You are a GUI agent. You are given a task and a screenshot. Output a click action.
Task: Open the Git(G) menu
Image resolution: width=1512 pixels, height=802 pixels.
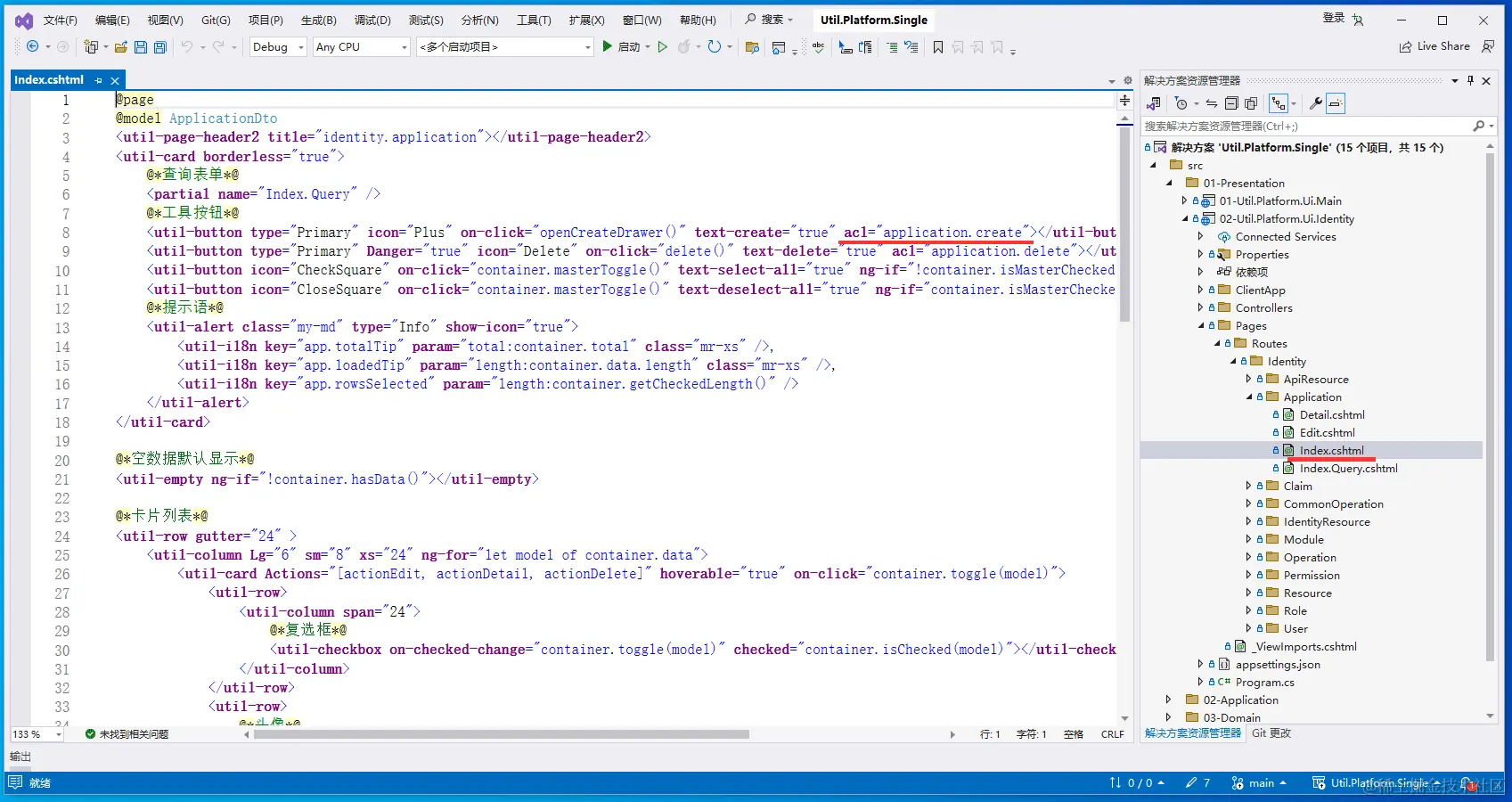click(x=216, y=20)
